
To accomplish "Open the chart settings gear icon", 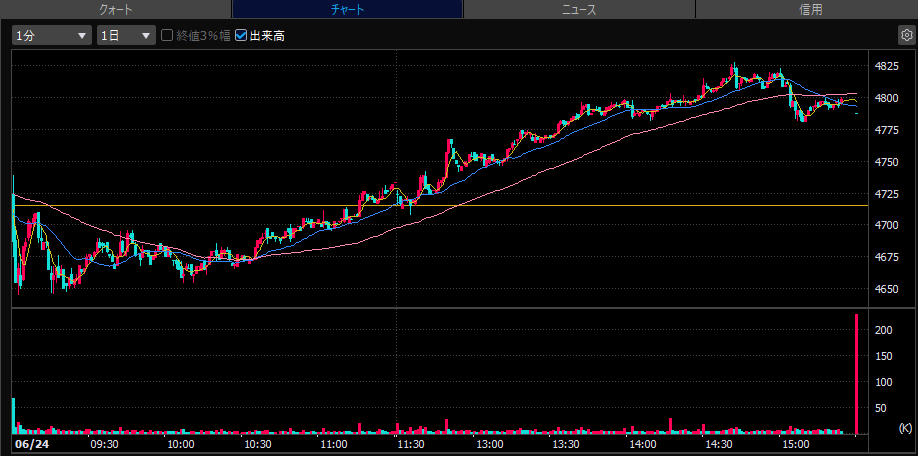I will tap(906, 35).
